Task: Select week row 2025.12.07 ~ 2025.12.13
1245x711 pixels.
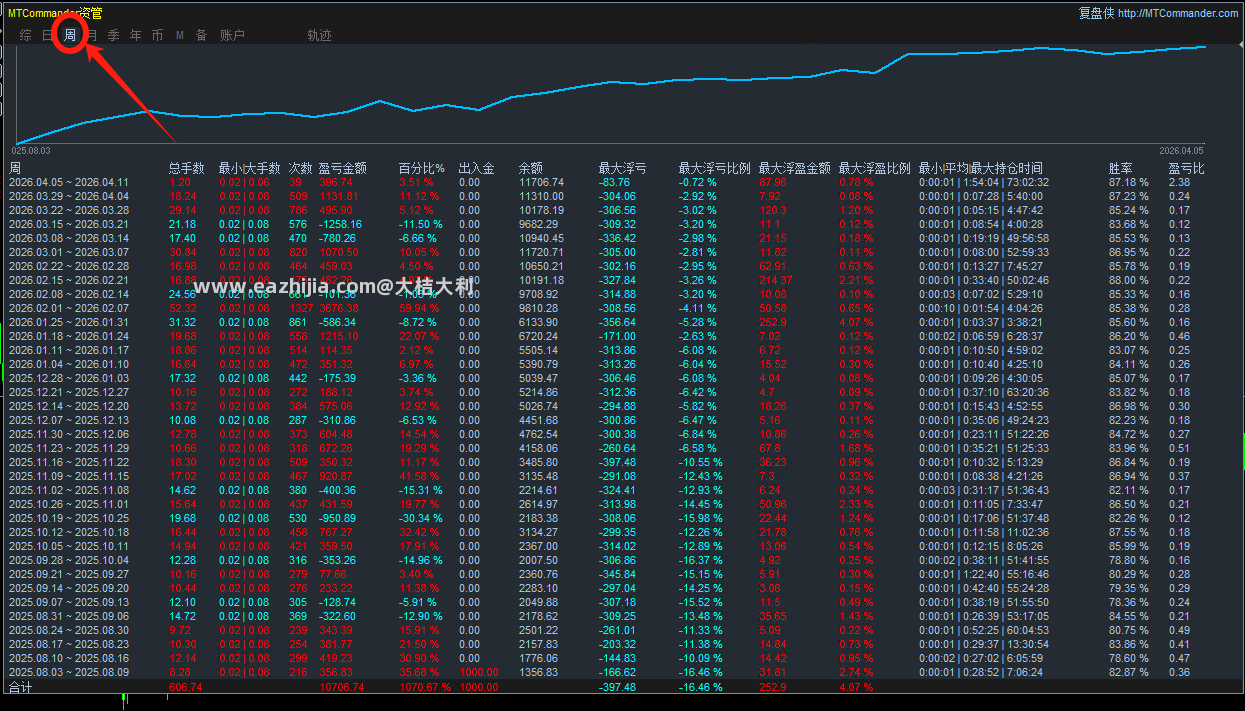Action: point(622,420)
